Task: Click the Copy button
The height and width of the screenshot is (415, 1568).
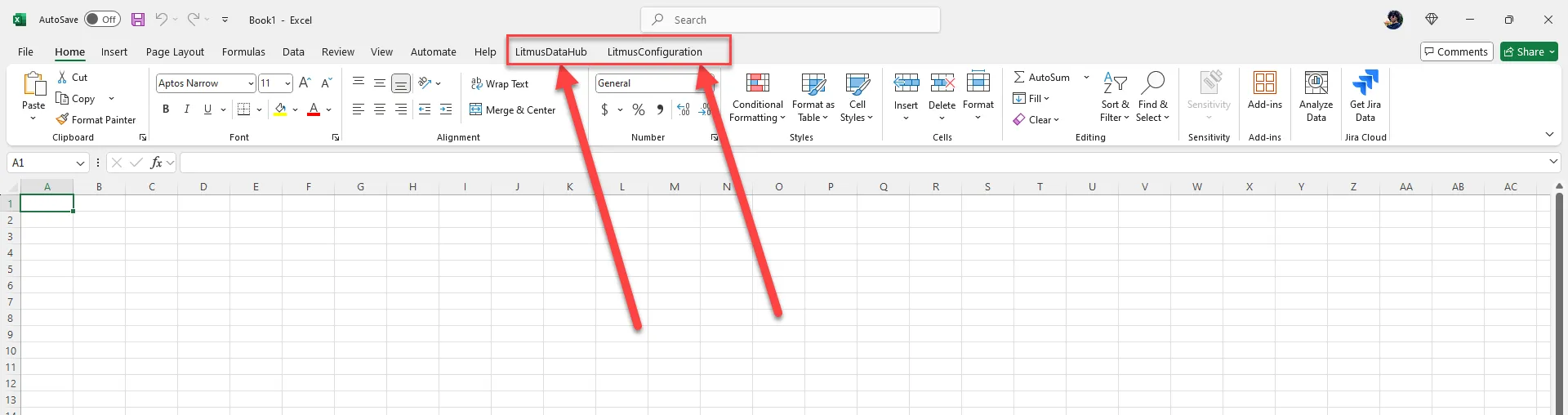Action: (x=76, y=99)
